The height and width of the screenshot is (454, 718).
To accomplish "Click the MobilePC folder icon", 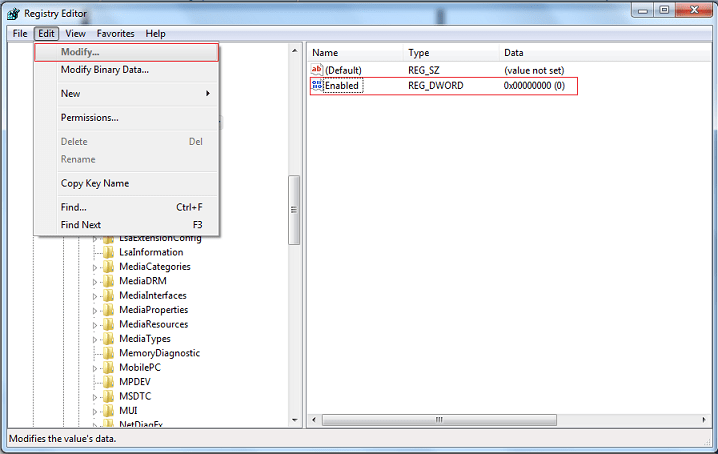I will coord(109,368).
